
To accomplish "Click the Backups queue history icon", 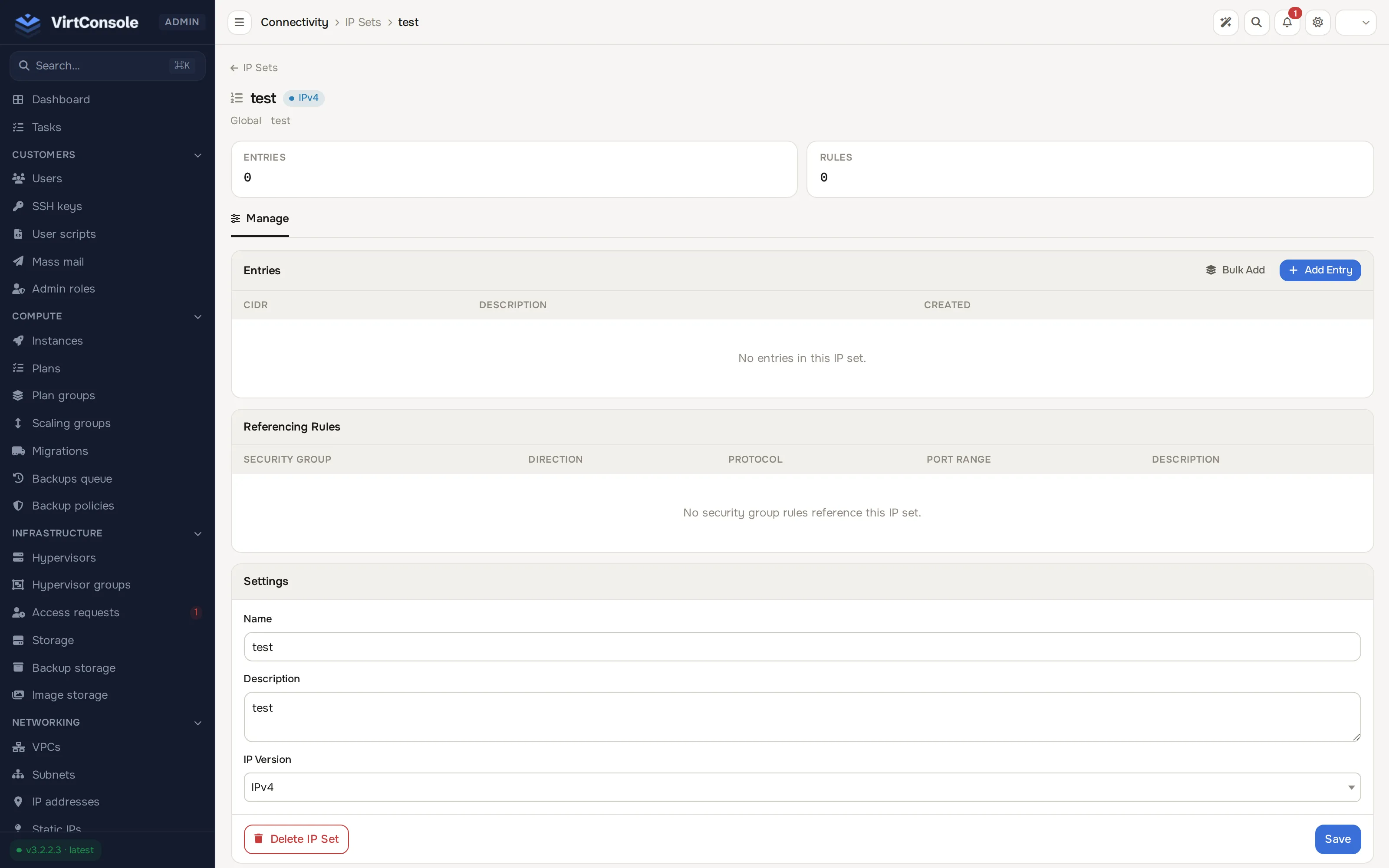I will point(18,478).
